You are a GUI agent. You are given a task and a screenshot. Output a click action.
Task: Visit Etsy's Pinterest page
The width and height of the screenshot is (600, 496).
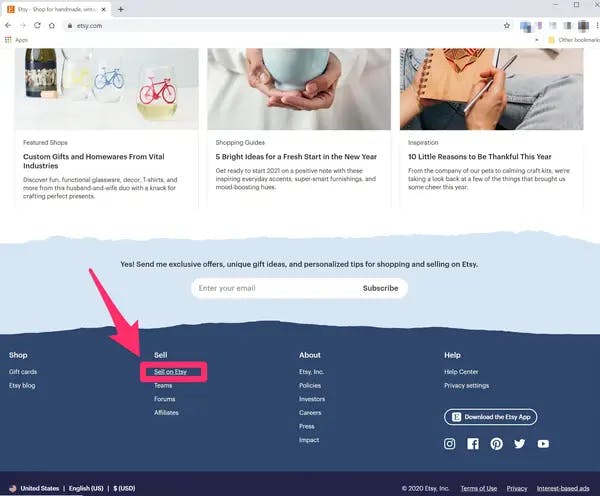[x=496, y=444]
